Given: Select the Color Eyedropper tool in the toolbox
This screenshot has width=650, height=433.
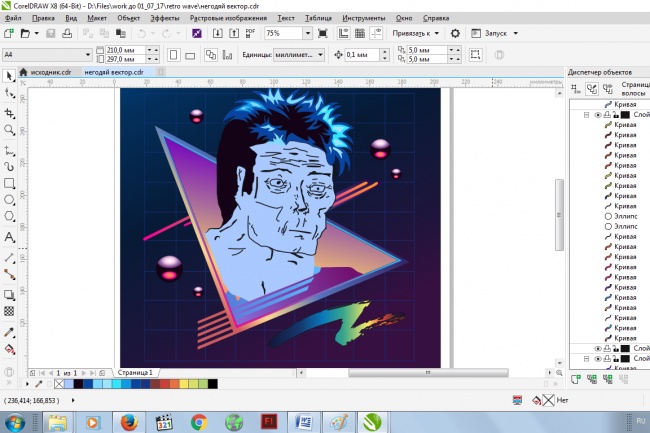Looking at the screenshot, I should [x=9, y=332].
